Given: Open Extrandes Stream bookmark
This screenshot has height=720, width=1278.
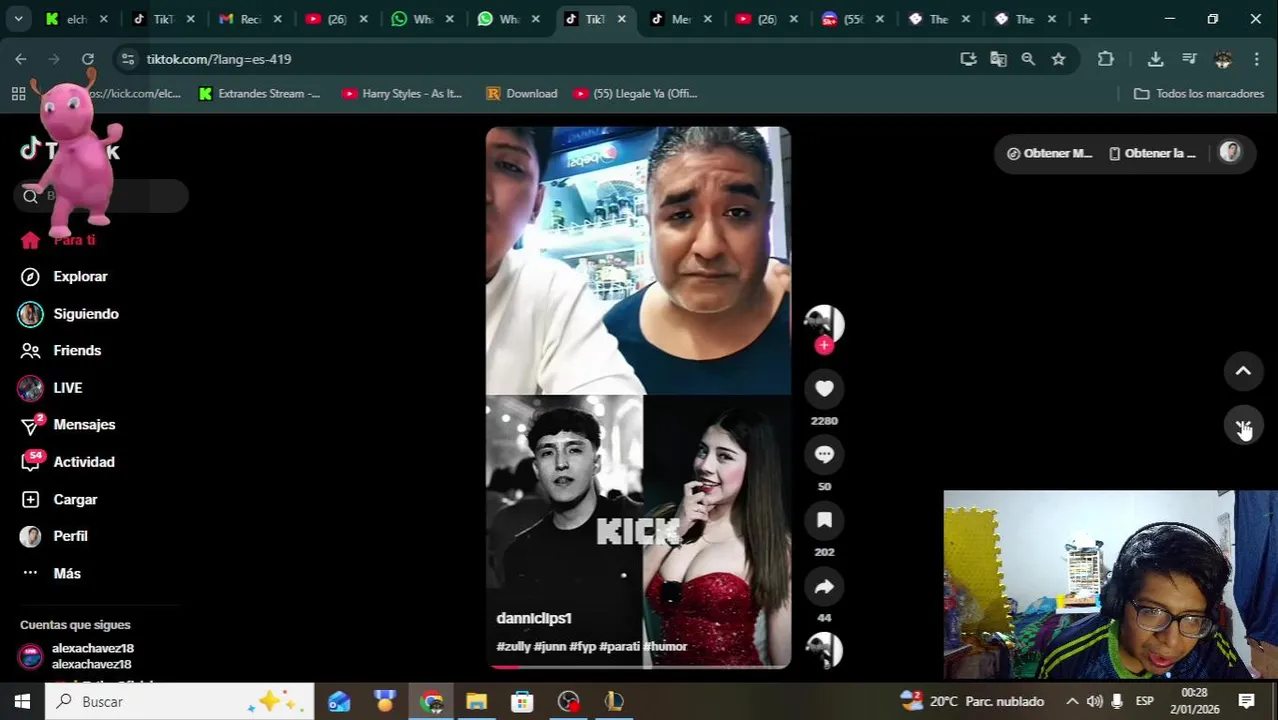Looking at the screenshot, I should coord(259,94).
